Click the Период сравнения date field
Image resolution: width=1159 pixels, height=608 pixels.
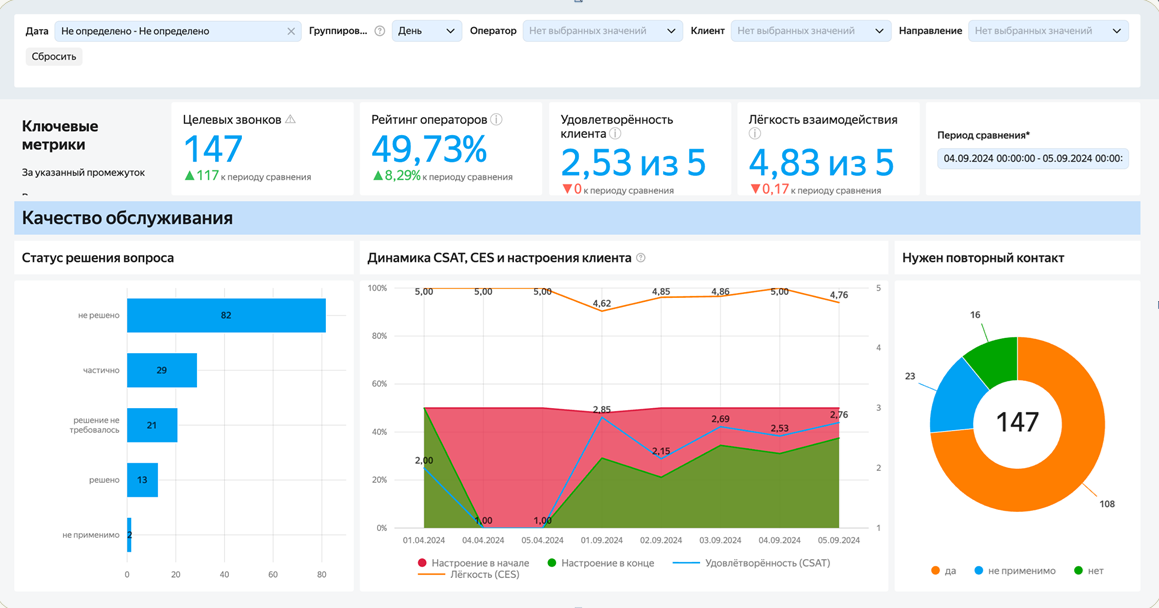point(1033,158)
